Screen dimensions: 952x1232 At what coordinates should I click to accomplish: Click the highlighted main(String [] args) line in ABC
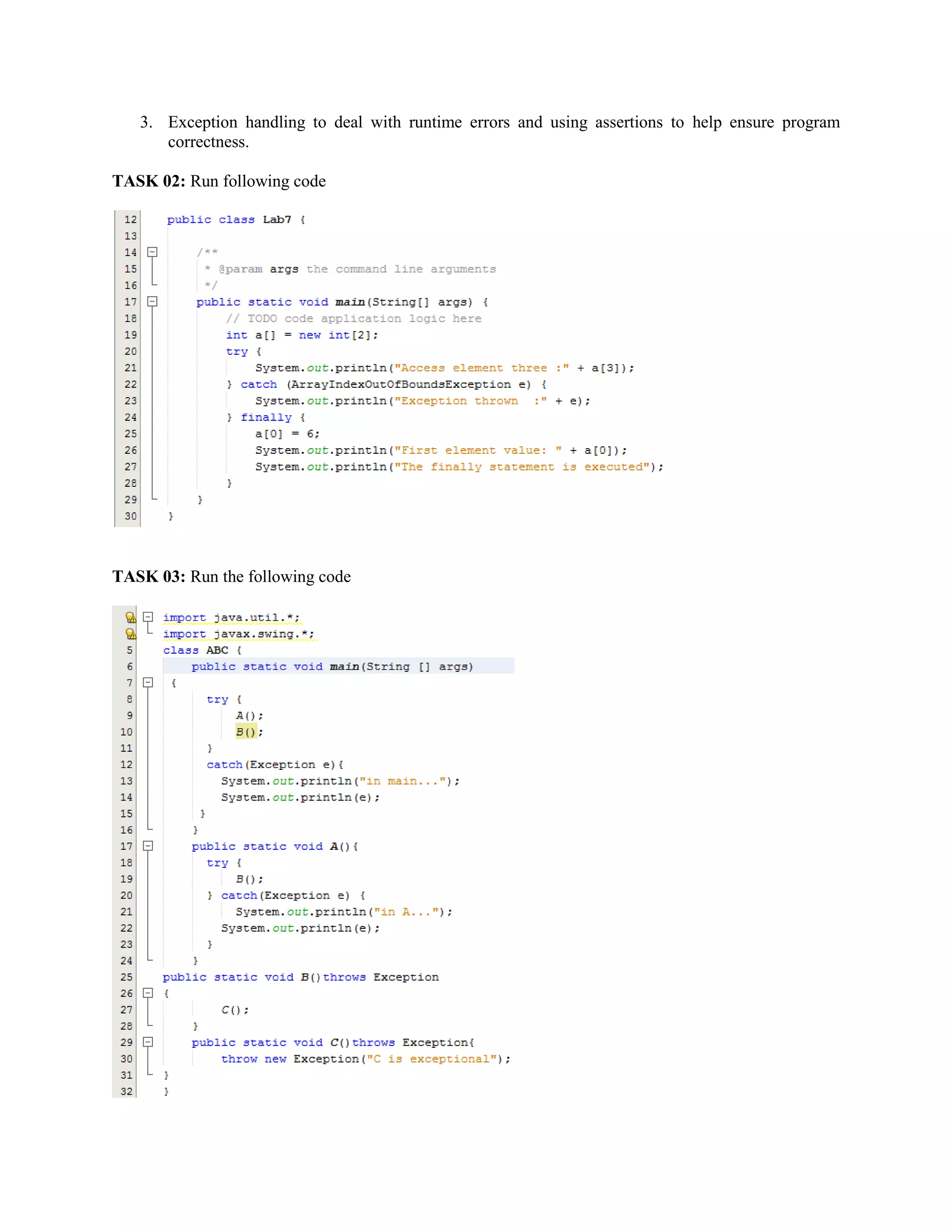[338, 666]
